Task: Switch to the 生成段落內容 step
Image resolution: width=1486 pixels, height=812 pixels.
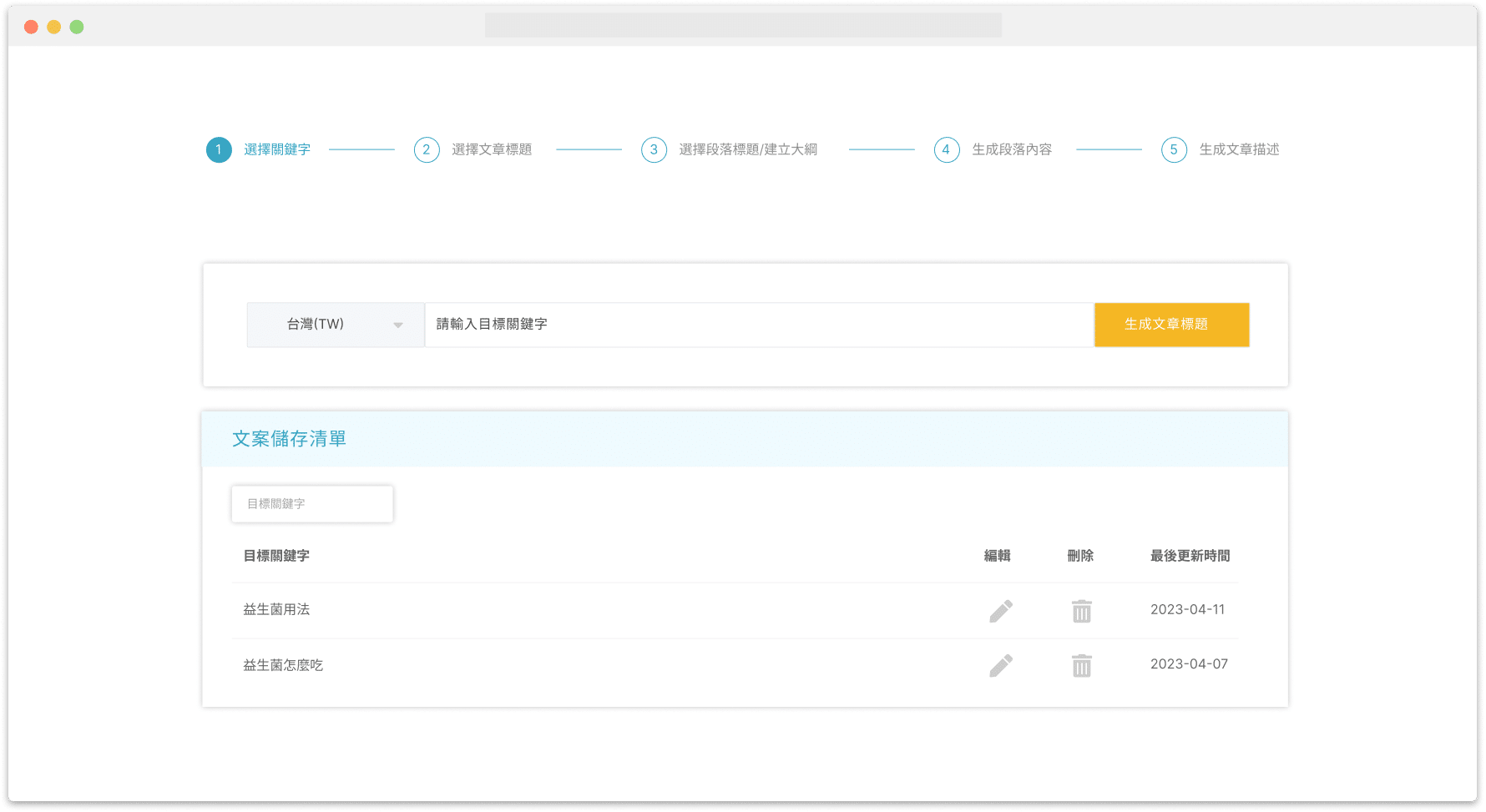Action: pyautogui.click(x=1012, y=149)
